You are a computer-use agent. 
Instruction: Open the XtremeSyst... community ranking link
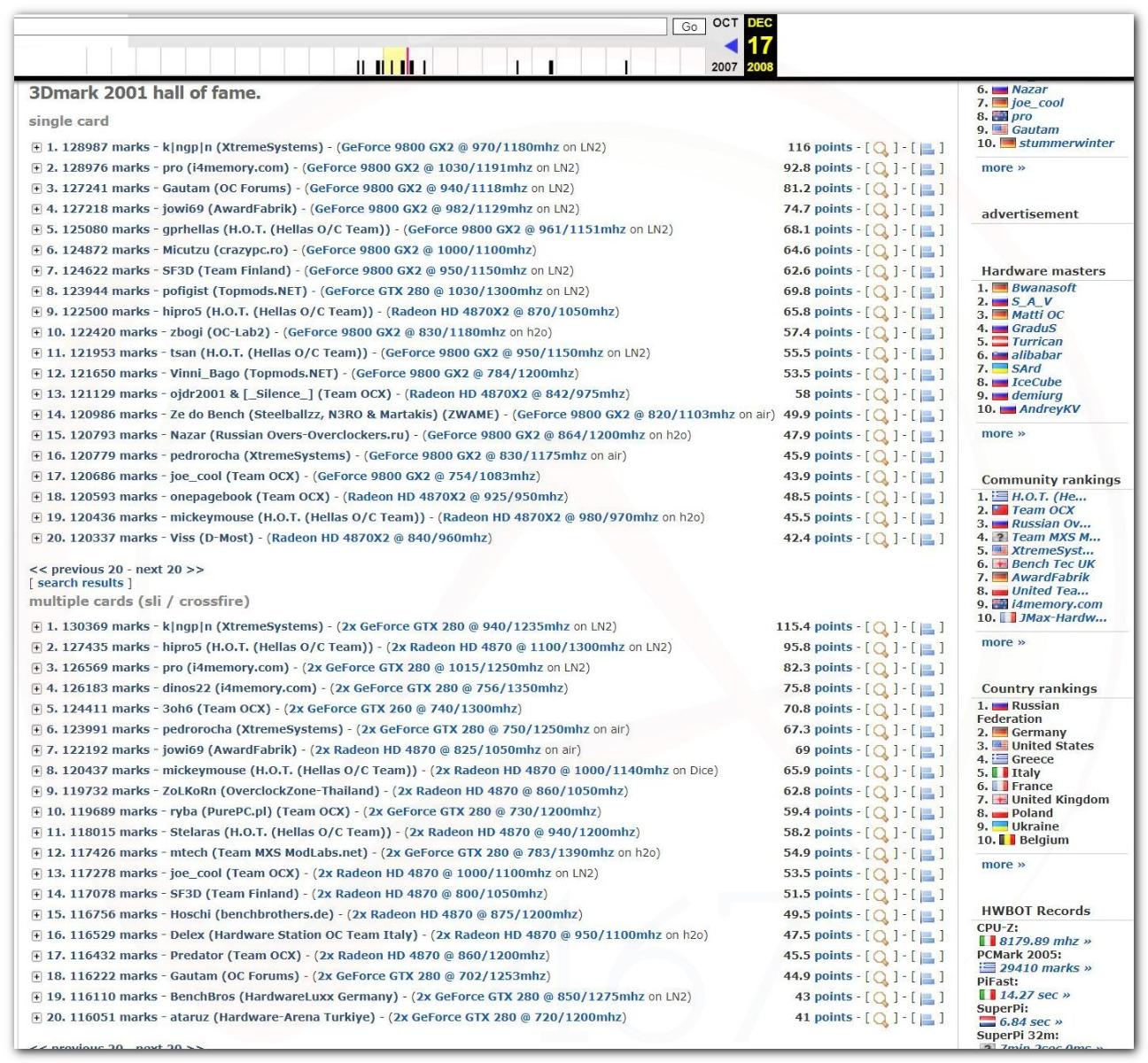coord(1052,550)
